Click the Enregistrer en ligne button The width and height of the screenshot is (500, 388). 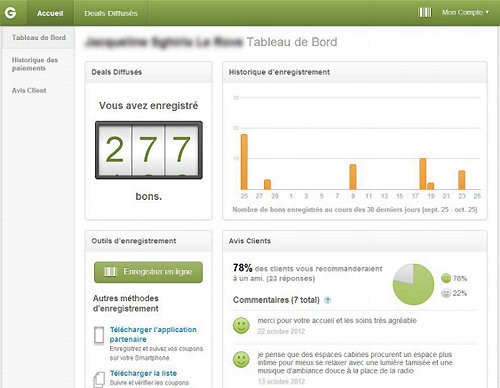pyautogui.click(x=148, y=272)
